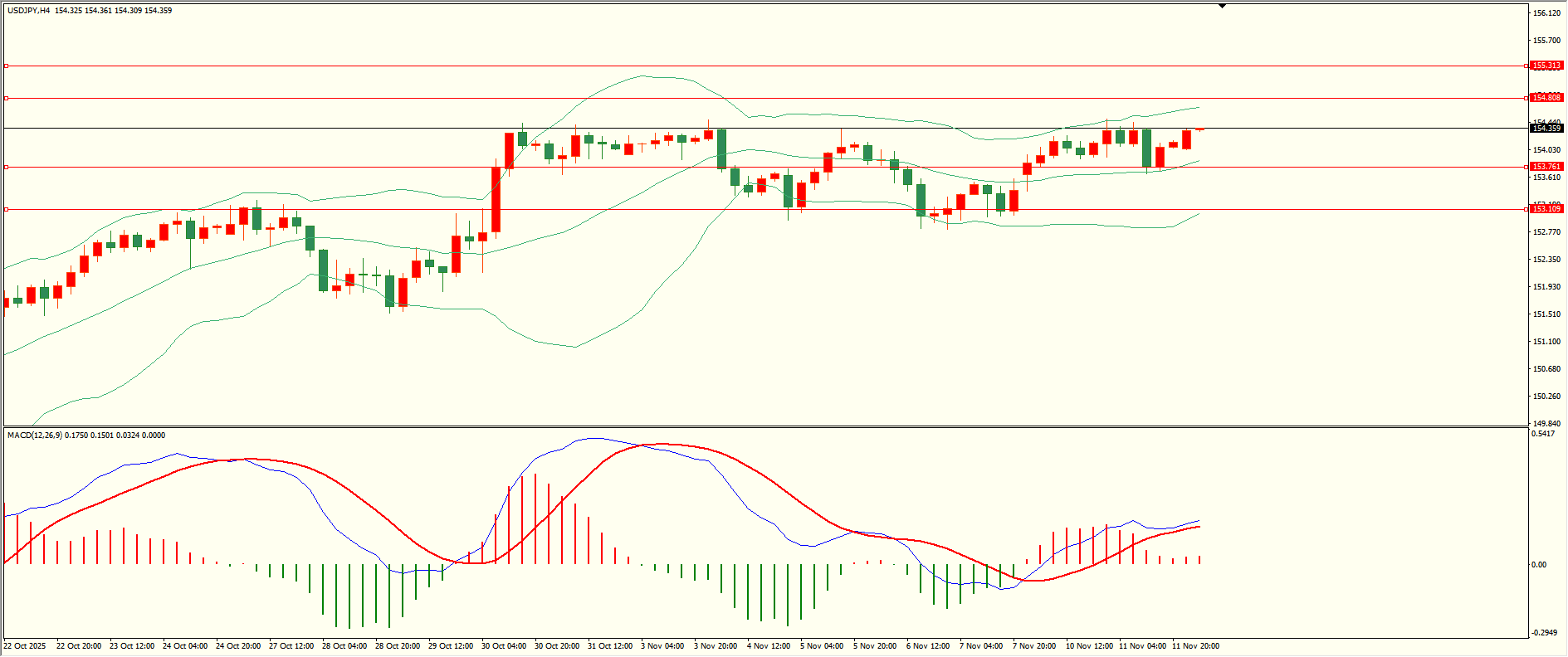Click the 0.5417 top value of MACD scale

[1543, 434]
